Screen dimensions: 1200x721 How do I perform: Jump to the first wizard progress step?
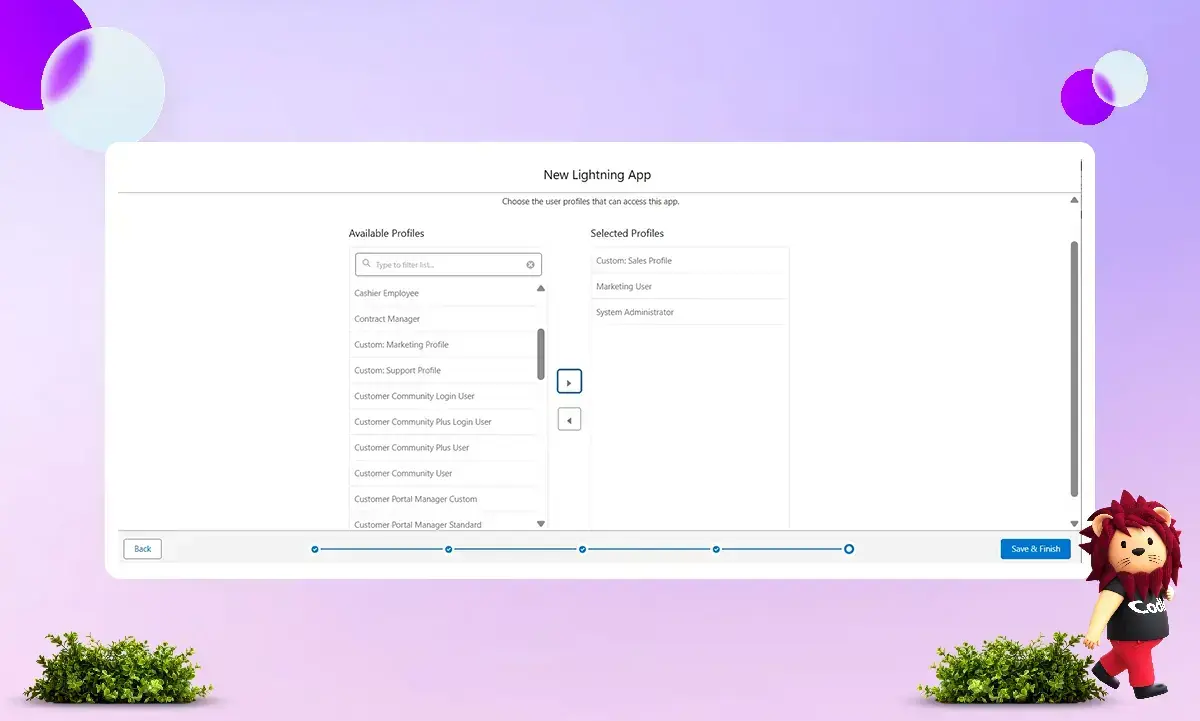tap(315, 549)
